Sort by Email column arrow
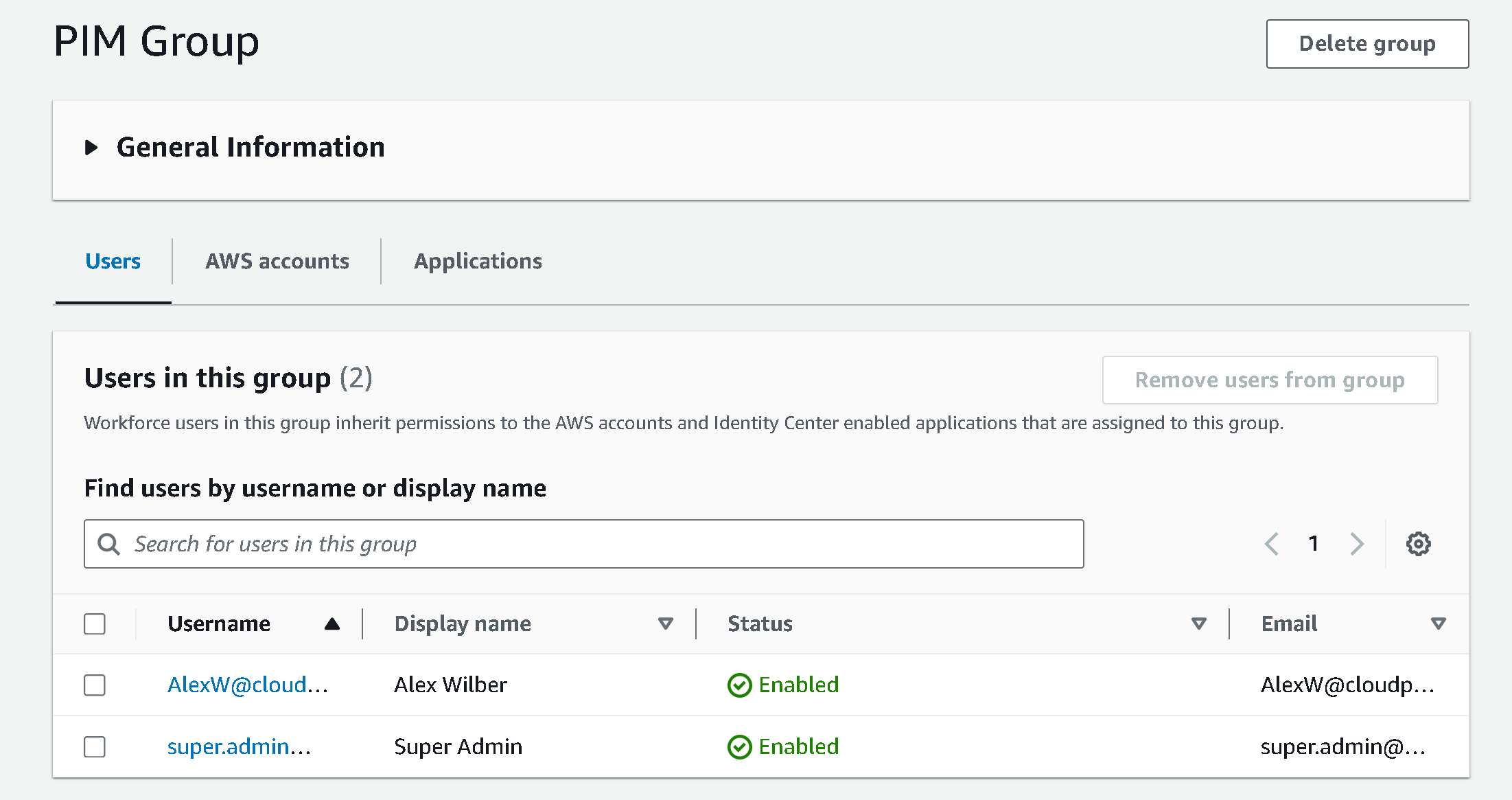1512x800 pixels. point(1438,624)
